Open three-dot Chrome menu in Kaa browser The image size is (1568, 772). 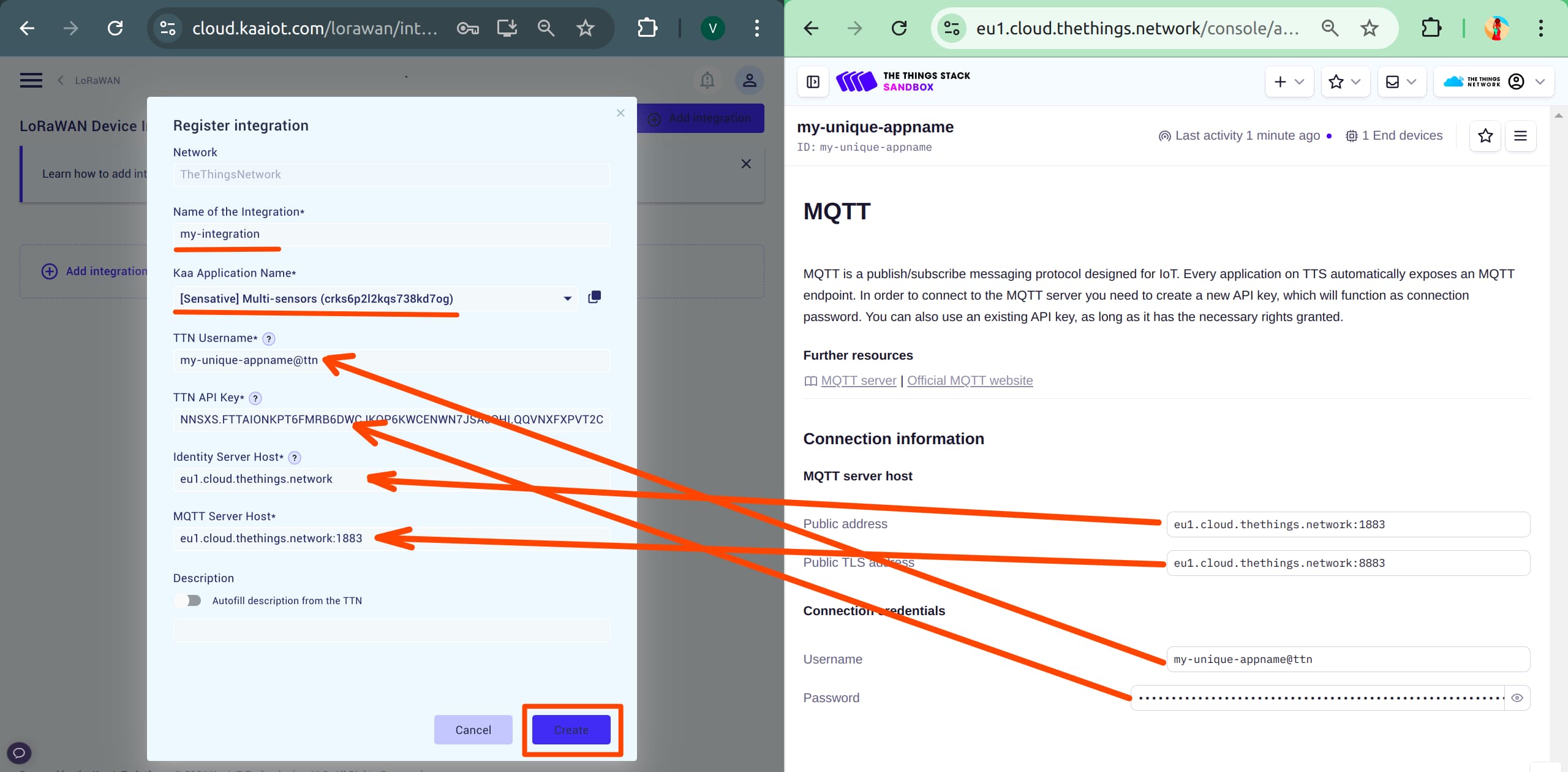[757, 28]
